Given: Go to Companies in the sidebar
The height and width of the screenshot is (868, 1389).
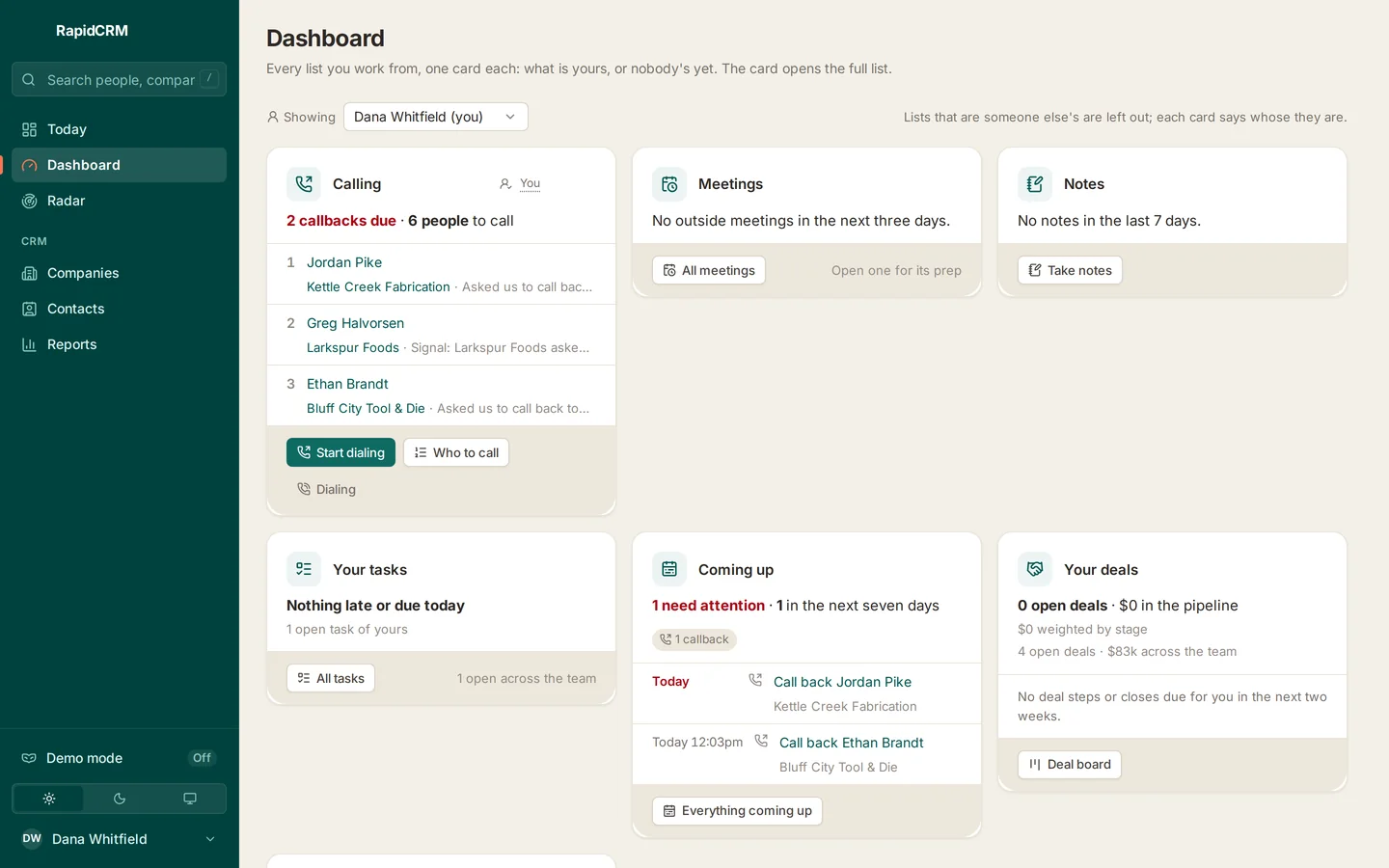Looking at the screenshot, I should pyautogui.click(x=119, y=273).
